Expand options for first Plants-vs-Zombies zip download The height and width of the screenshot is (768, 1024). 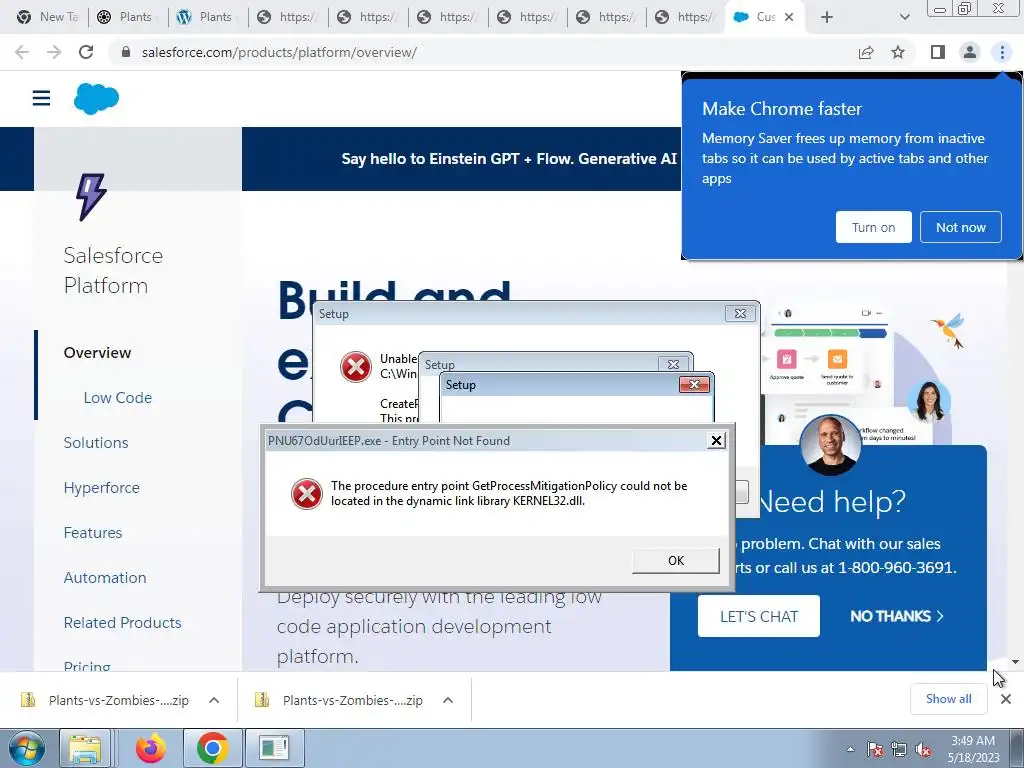click(x=214, y=700)
